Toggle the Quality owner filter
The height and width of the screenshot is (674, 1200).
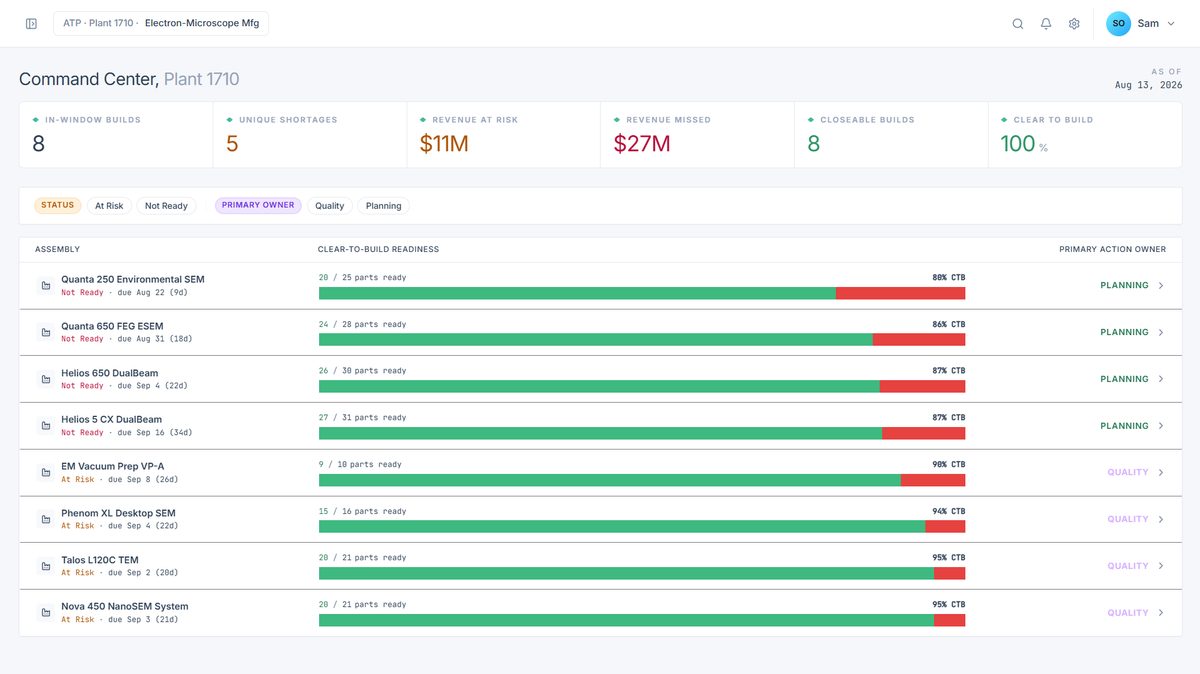tap(329, 205)
